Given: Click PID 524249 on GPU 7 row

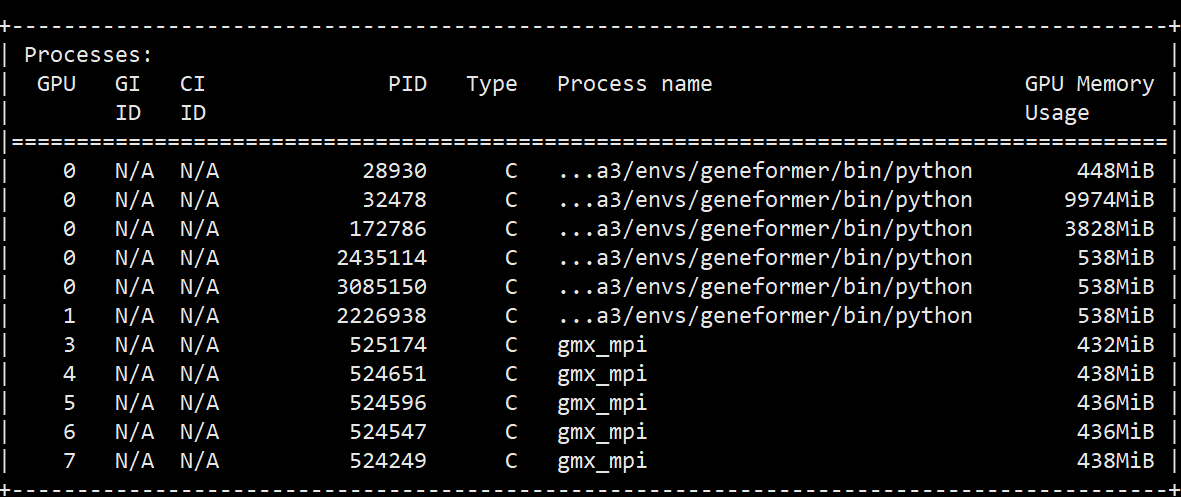Looking at the screenshot, I should [388, 460].
